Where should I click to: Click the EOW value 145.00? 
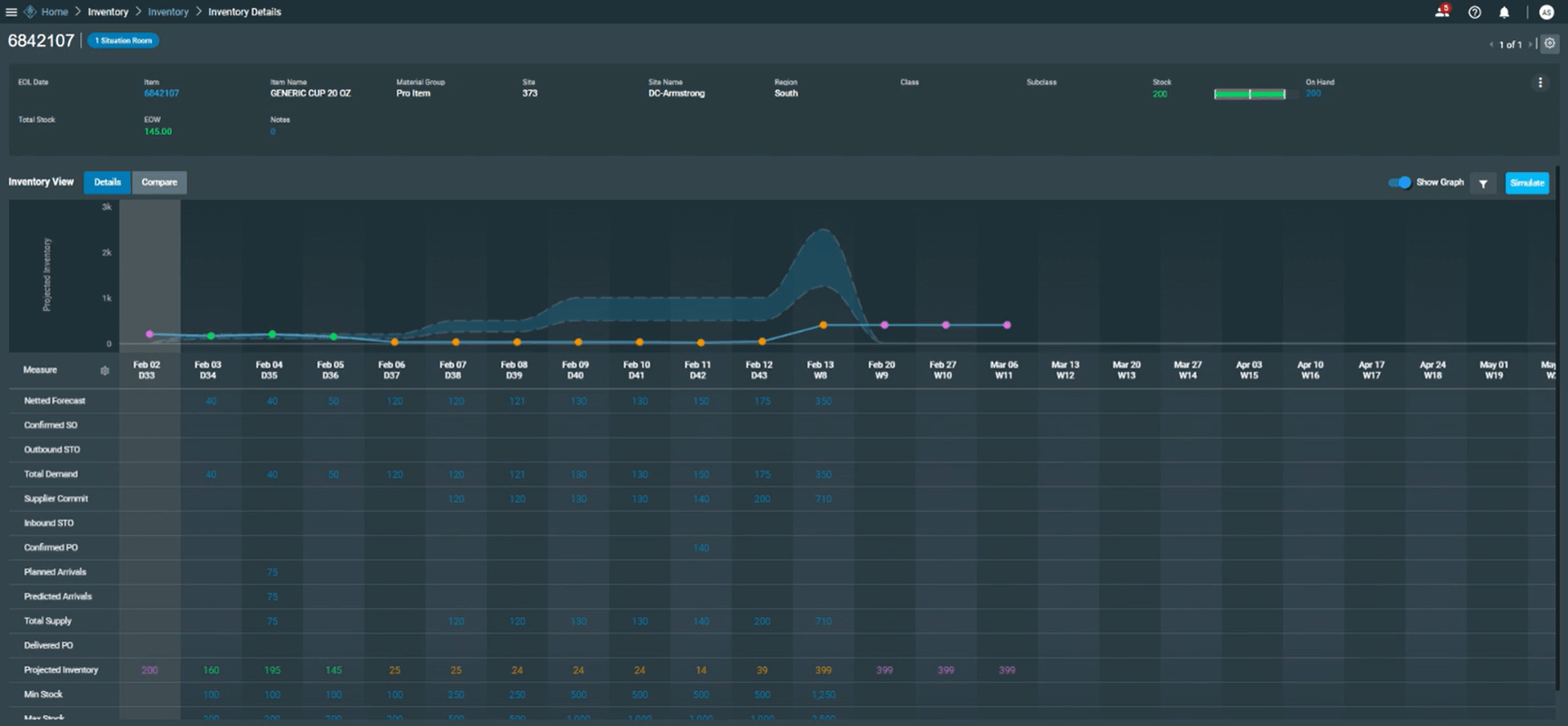tap(158, 131)
